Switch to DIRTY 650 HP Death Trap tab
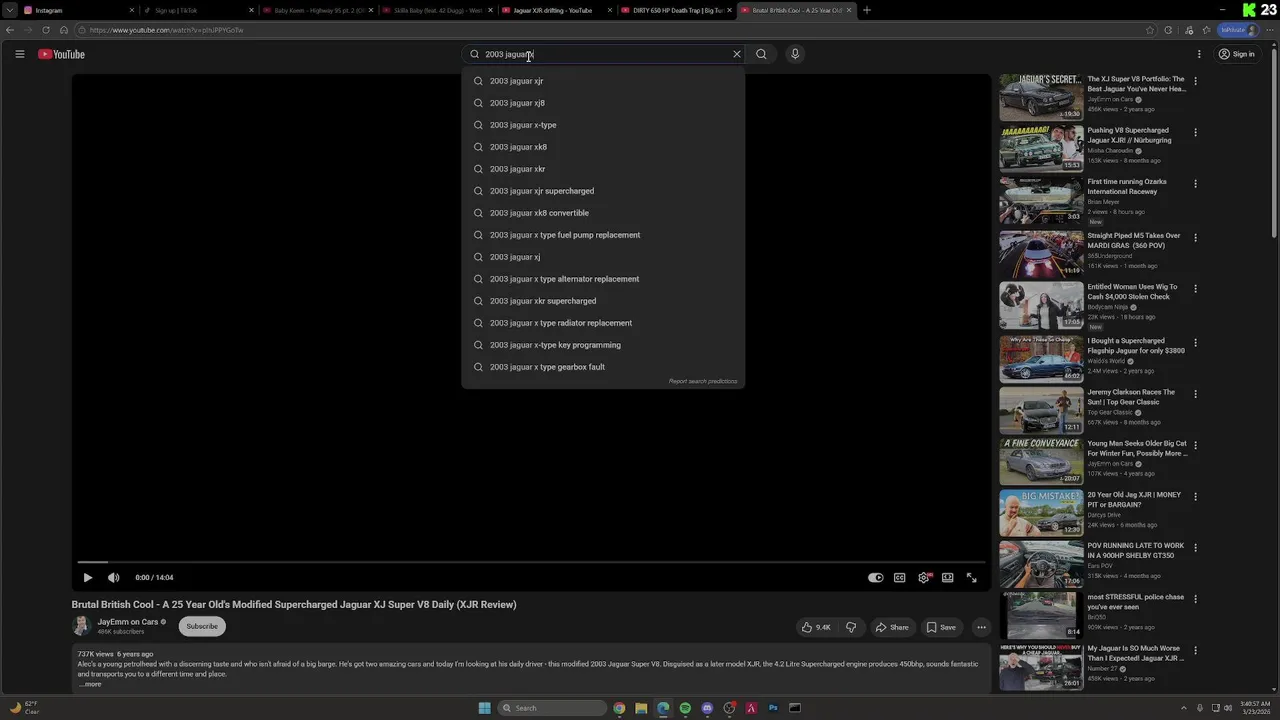The image size is (1280, 720). [x=675, y=10]
